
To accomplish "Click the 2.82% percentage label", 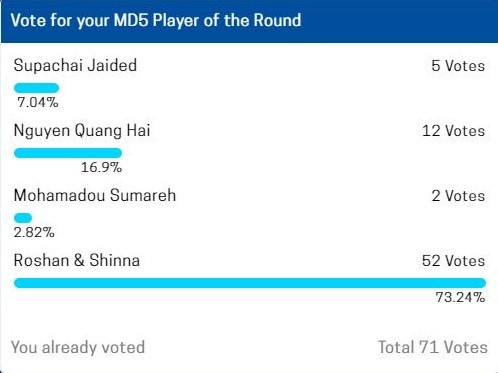I will [x=34, y=232].
